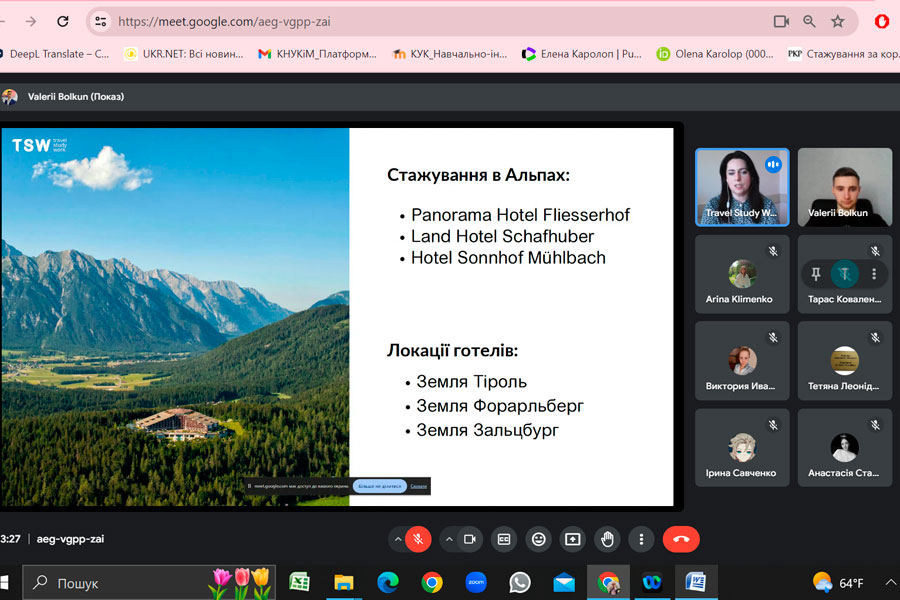Expand microphone audio settings arrow

(398, 539)
